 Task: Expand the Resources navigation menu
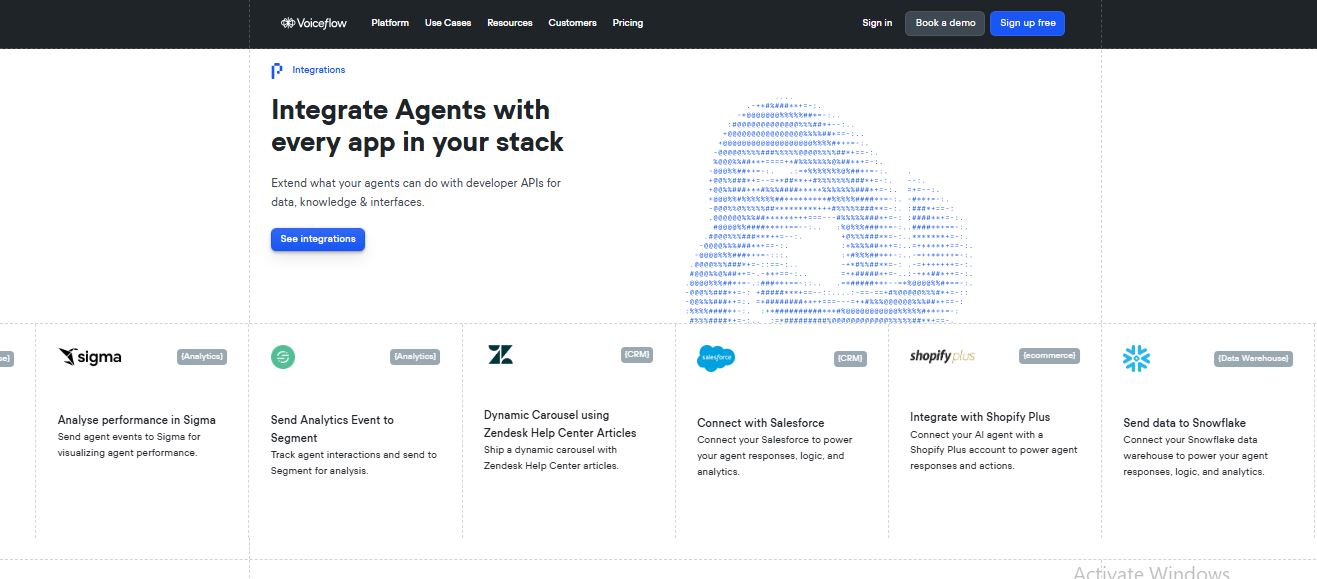click(x=510, y=23)
